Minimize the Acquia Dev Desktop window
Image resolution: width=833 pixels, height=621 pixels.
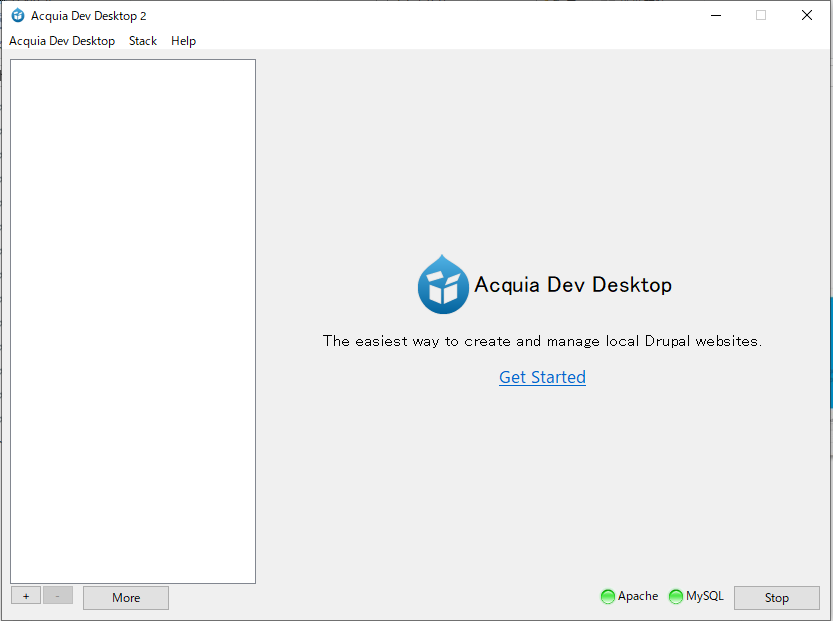point(716,15)
